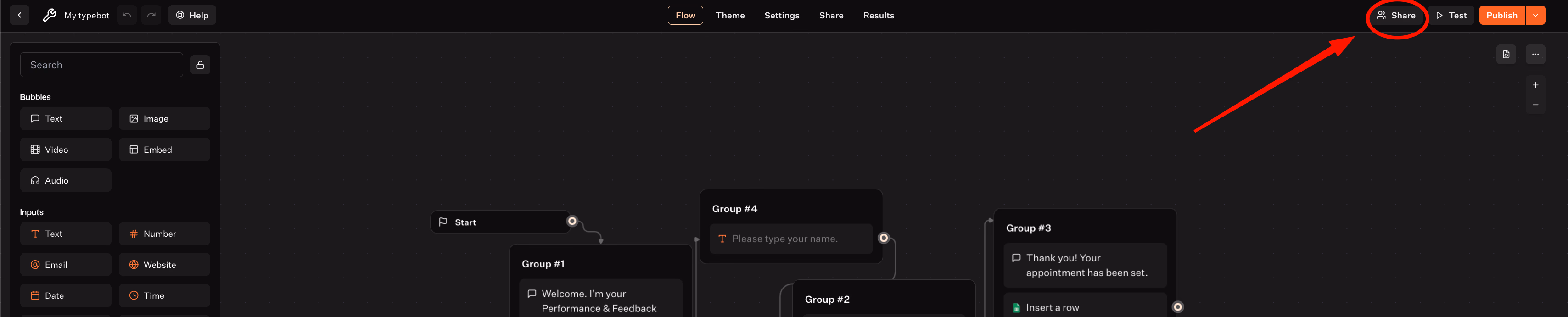The image size is (1568, 317).
Task: Select the Audio bubble block
Action: [x=66, y=181]
